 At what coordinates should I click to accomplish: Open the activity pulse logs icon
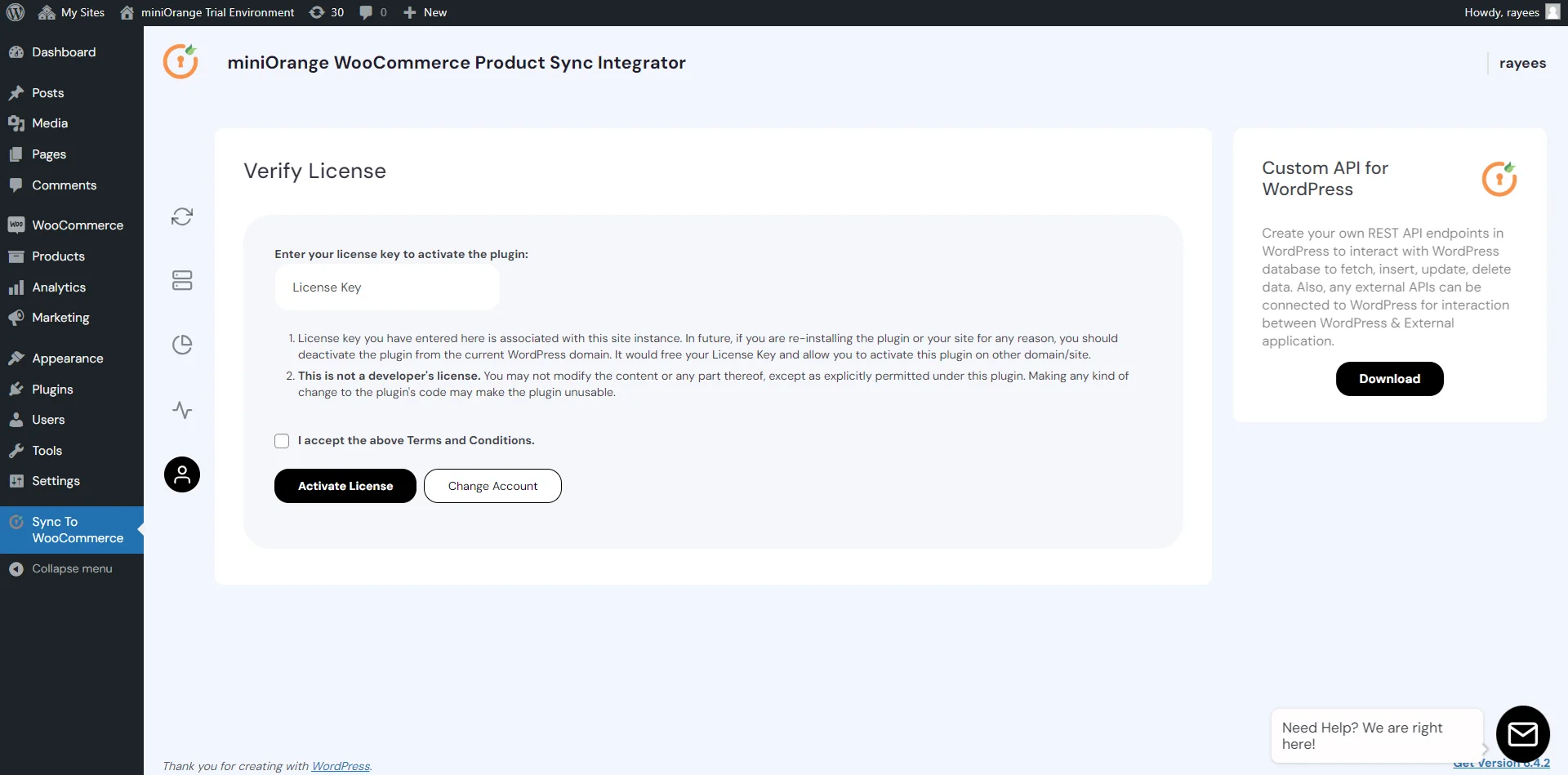(x=182, y=410)
